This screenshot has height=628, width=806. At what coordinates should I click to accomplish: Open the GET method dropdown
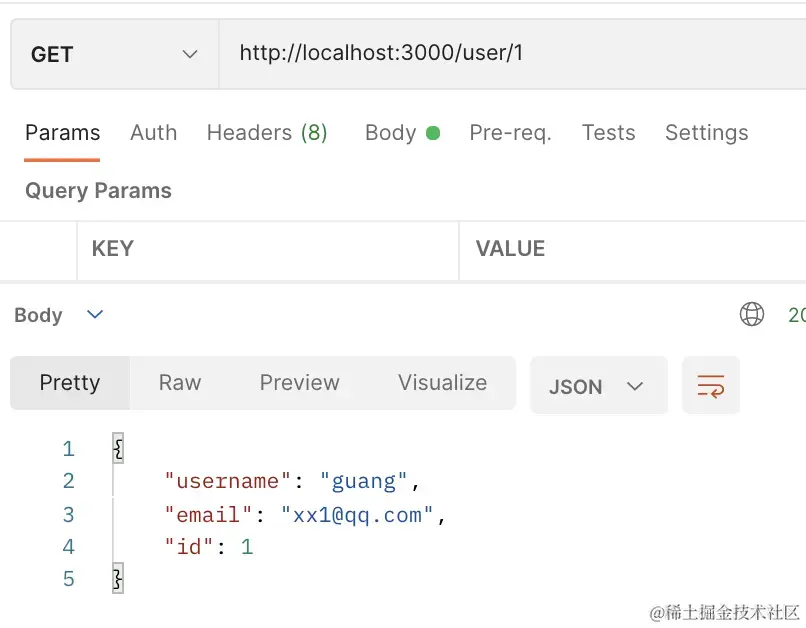pyautogui.click(x=114, y=54)
